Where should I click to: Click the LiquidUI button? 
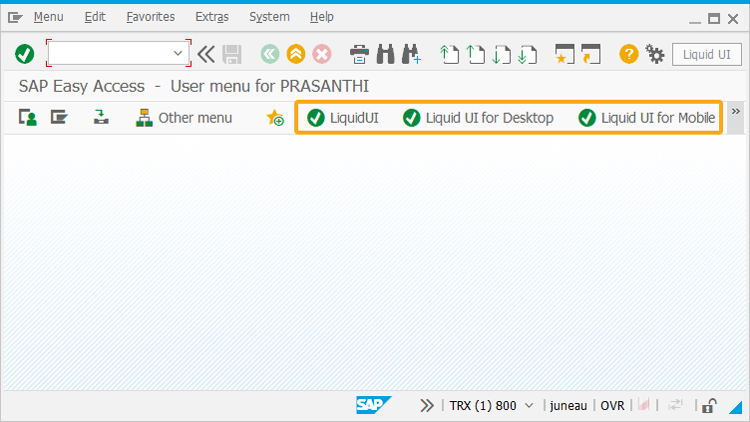pos(342,118)
